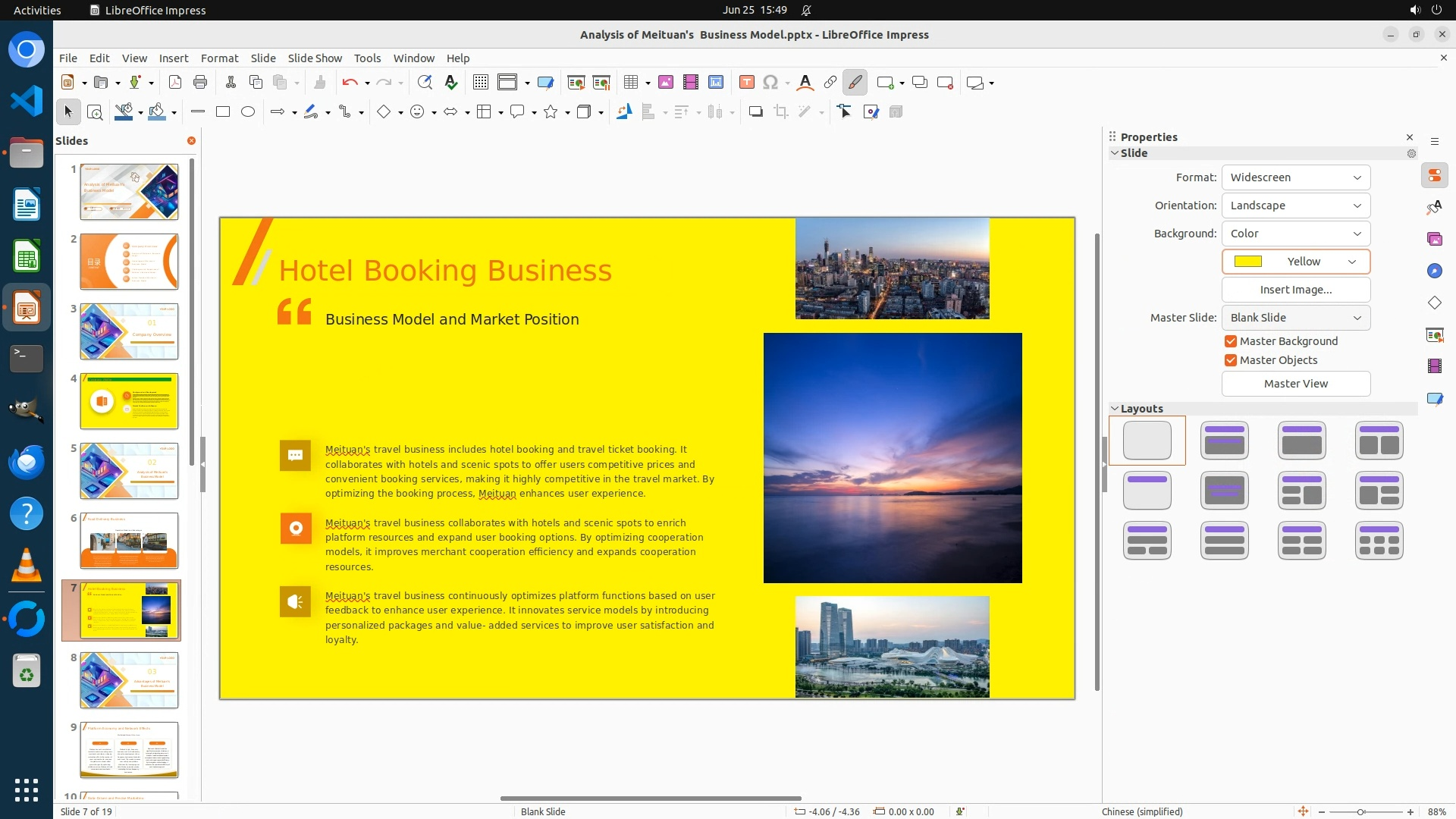Open the Gallery sidebar tab

[x=1434, y=239]
